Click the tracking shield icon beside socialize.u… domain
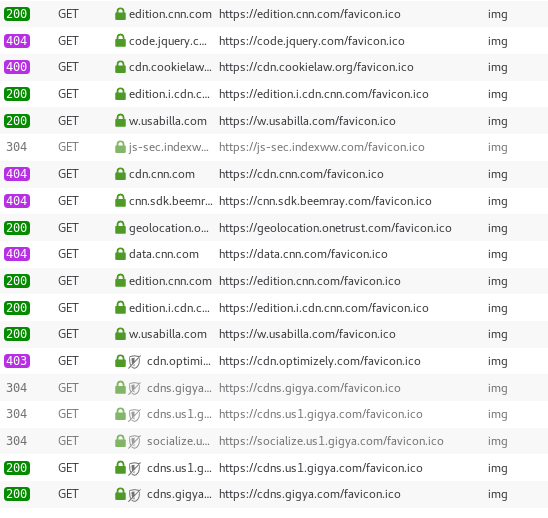The width and height of the screenshot is (548, 518). [134, 442]
